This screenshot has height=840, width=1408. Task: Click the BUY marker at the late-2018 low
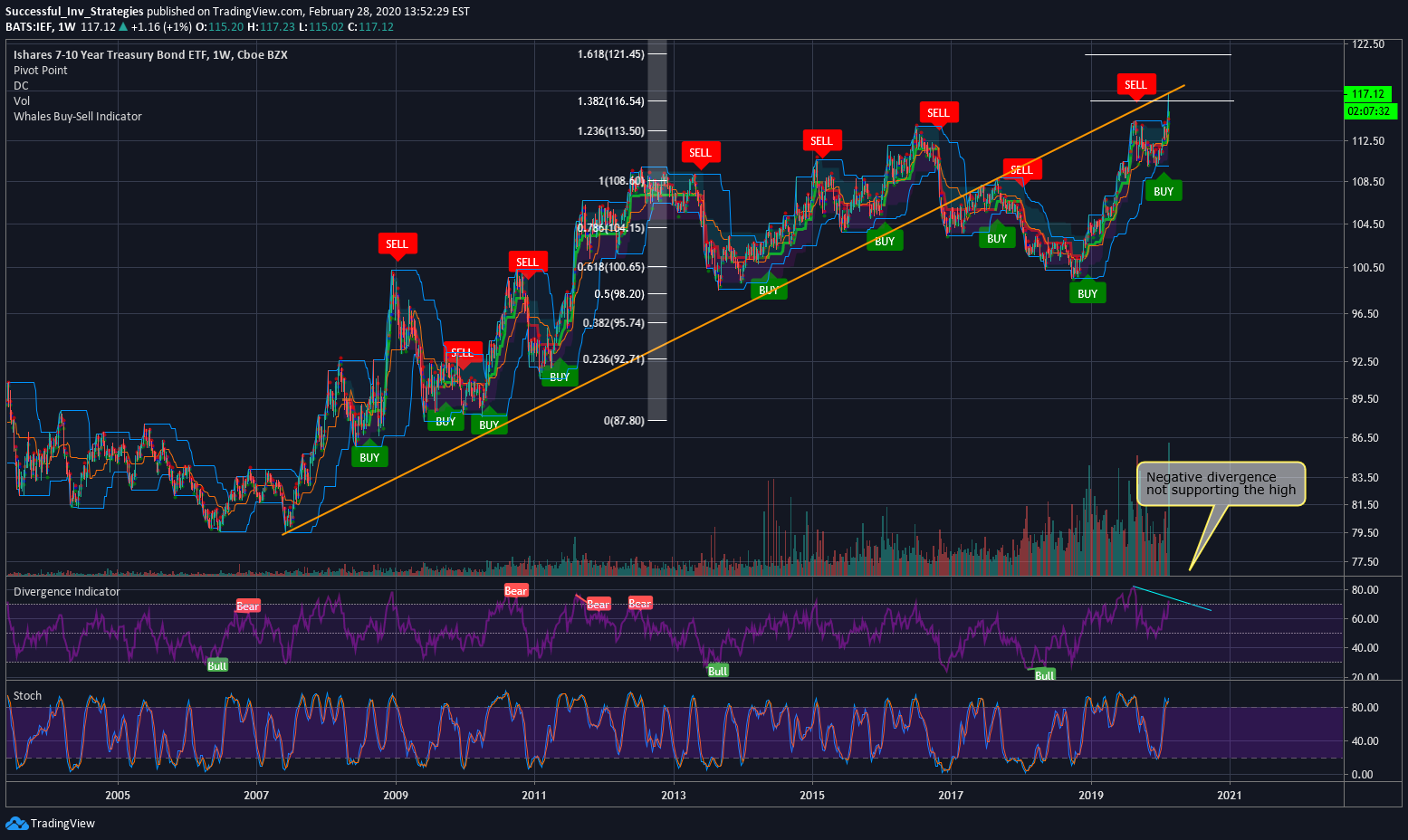[1087, 291]
